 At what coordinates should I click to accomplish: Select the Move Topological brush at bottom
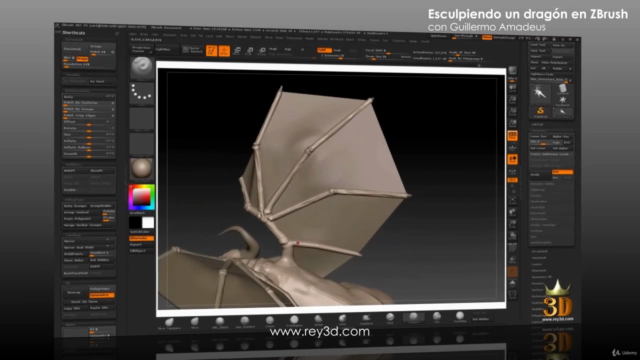click(x=169, y=324)
